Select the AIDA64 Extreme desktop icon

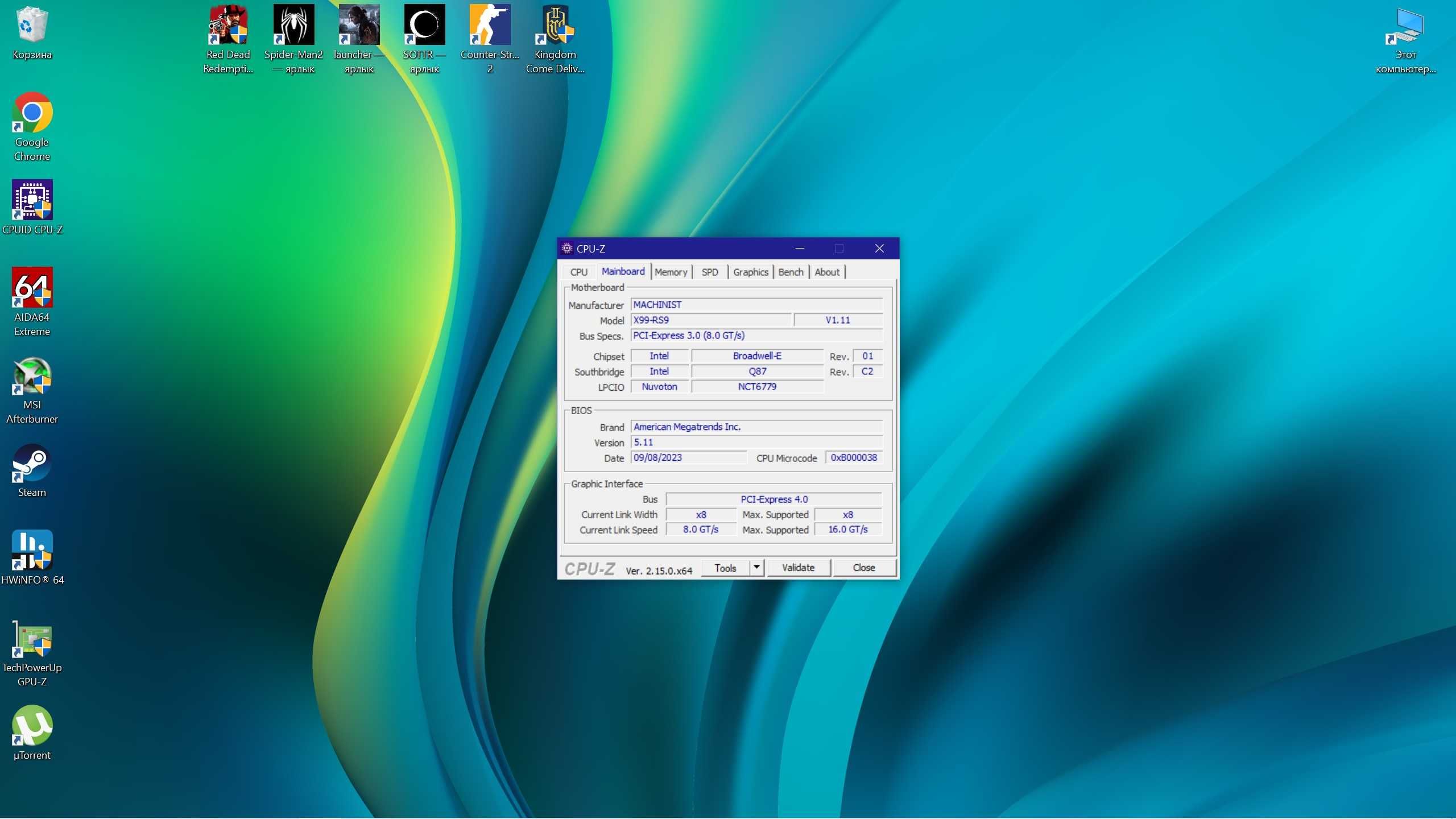[x=32, y=288]
